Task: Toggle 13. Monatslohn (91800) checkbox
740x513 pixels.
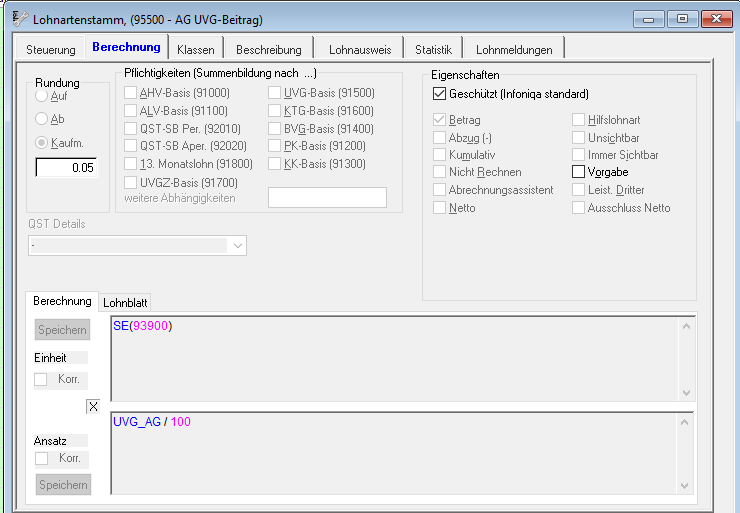Action: pyautogui.click(x=130, y=164)
